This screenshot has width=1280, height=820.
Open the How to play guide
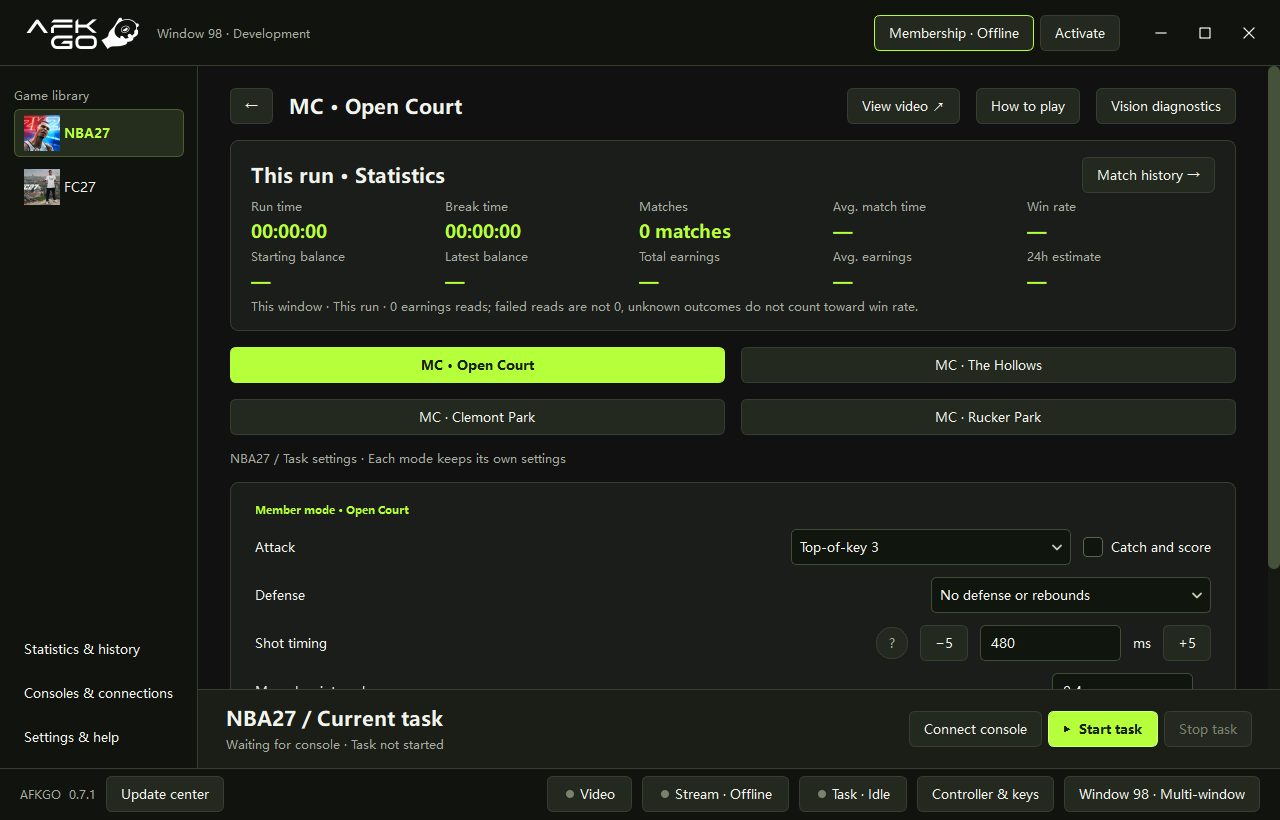[x=1028, y=106]
